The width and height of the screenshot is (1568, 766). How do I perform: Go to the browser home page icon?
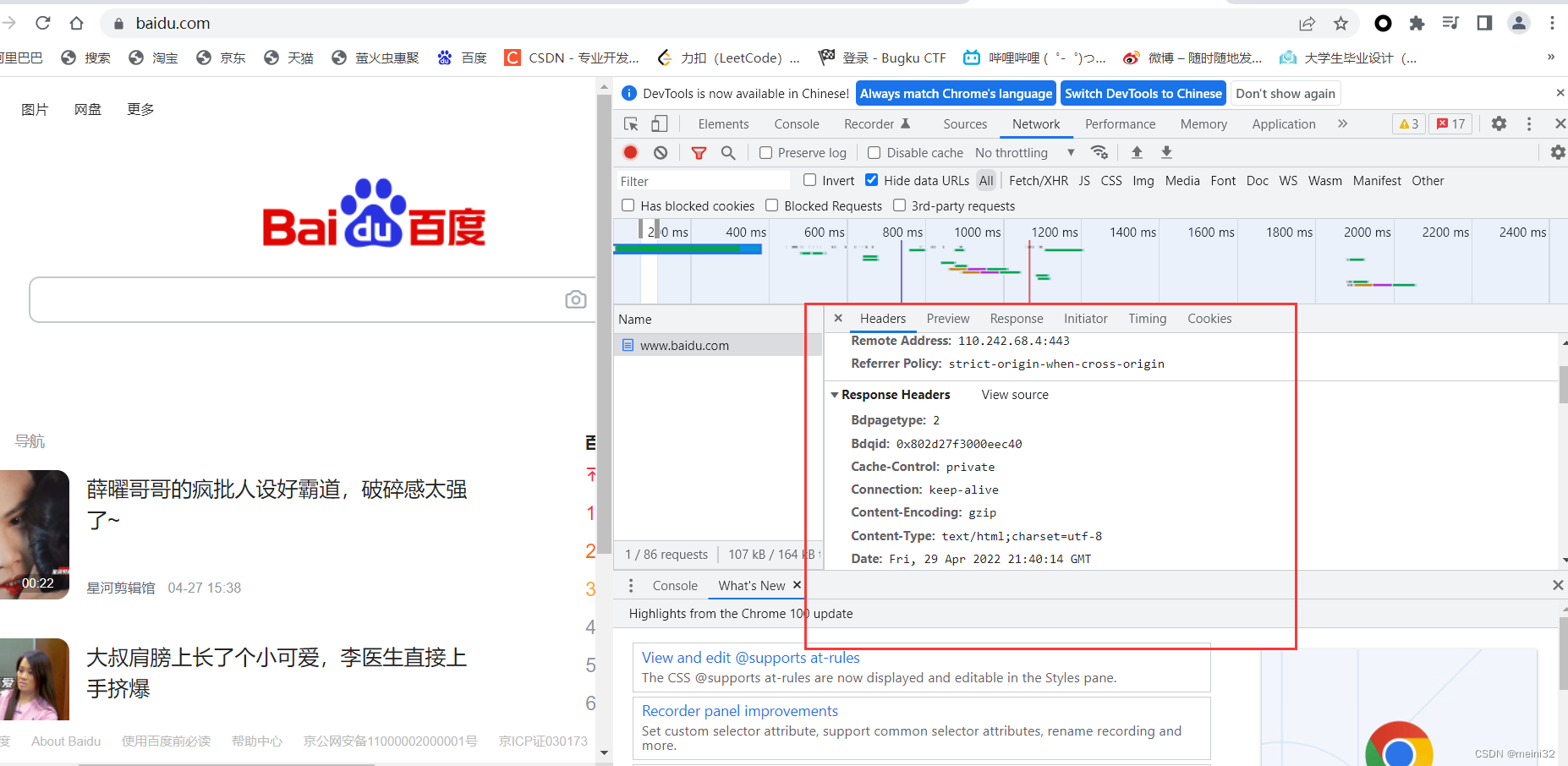tap(76, 23)
